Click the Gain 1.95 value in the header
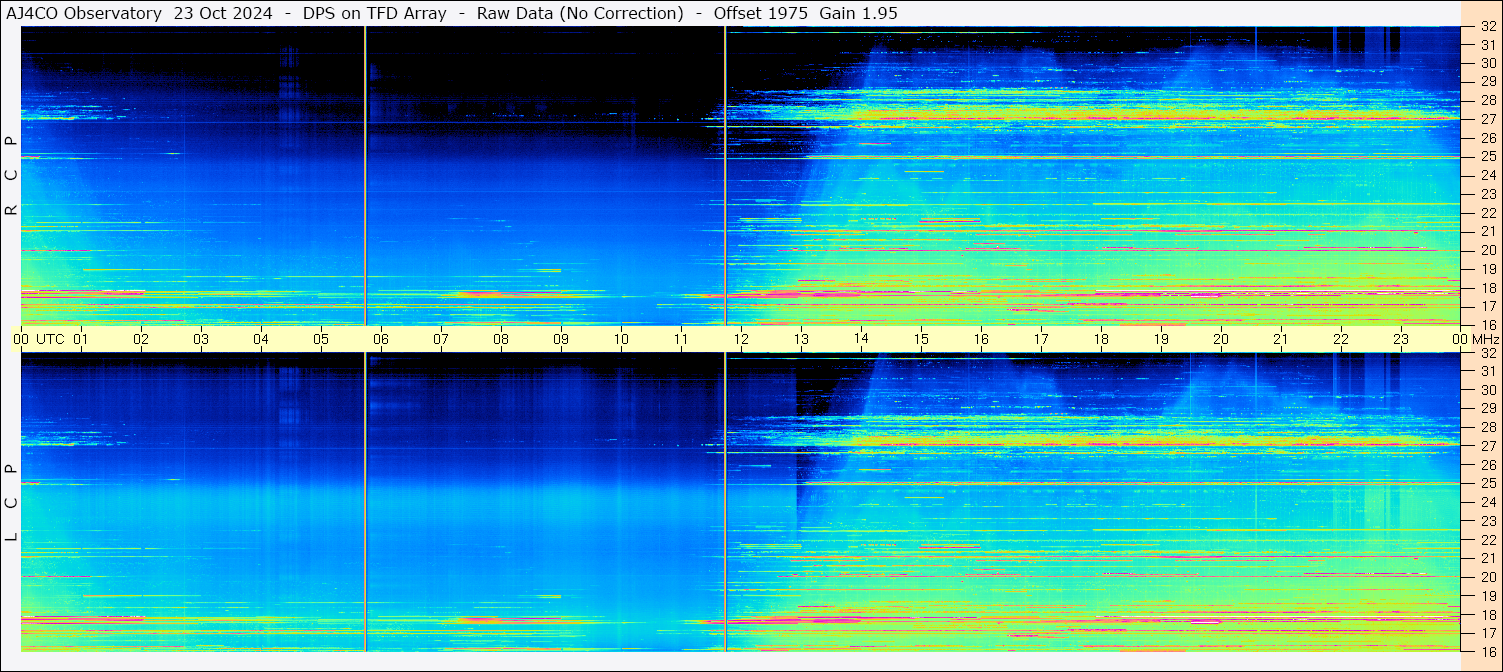1503x672 pixels. coord(858,13)
